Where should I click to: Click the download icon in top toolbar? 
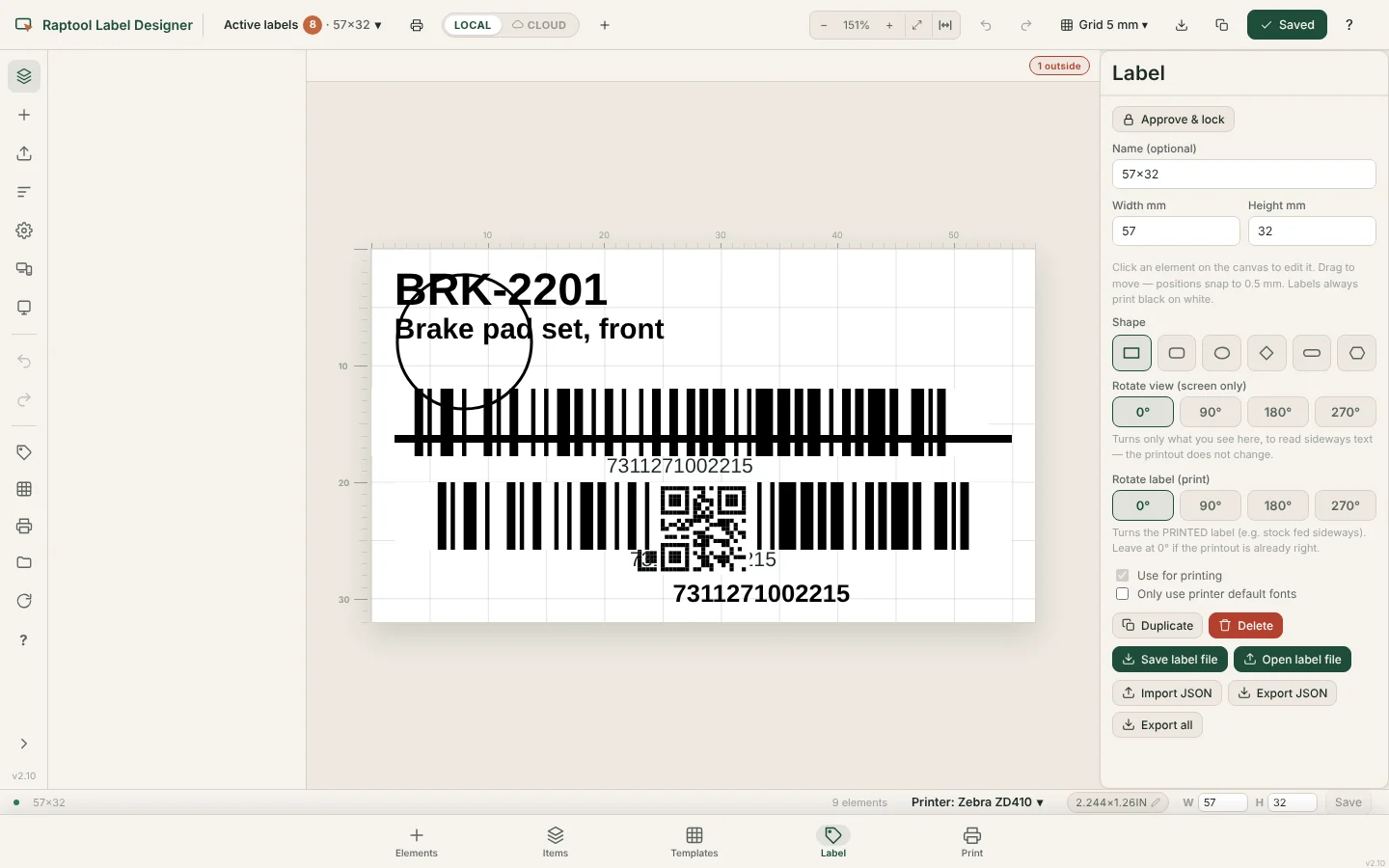tap(1182, 25)
